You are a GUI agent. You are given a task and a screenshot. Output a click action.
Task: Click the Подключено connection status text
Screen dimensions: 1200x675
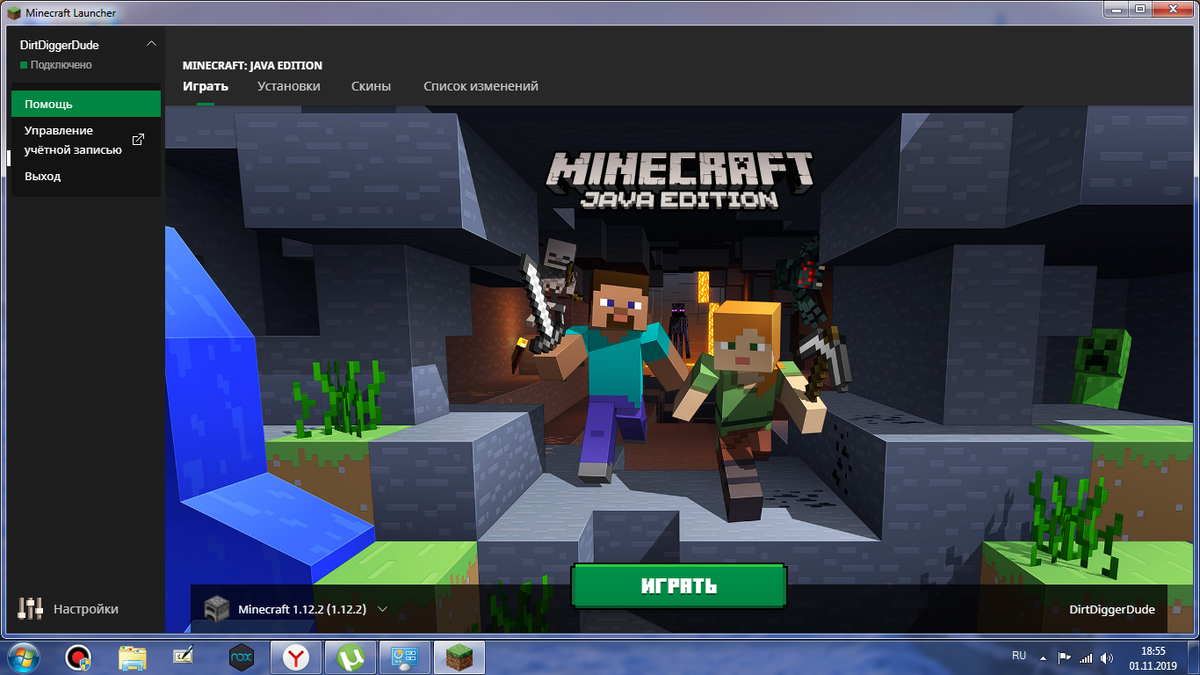point(61,65)
